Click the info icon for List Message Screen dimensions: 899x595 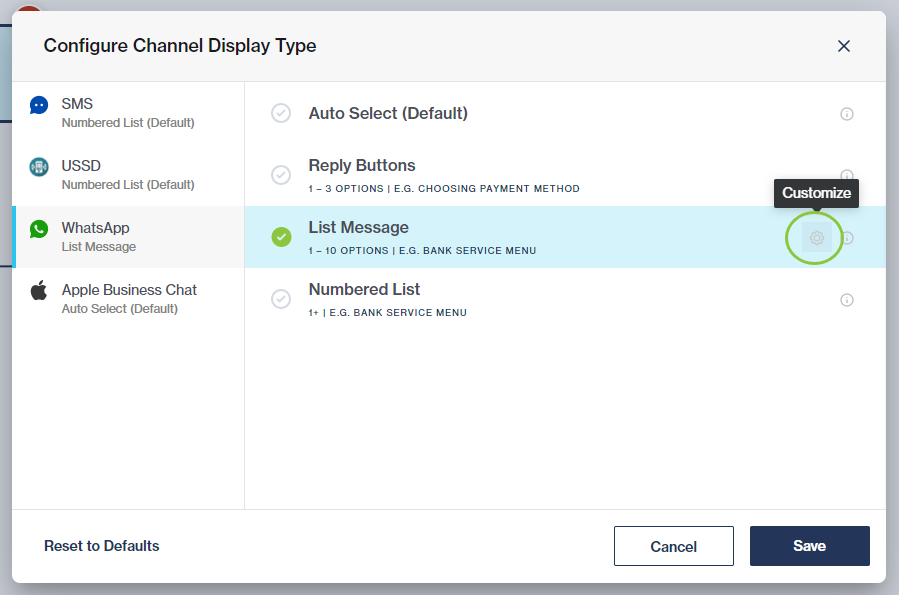click(847, 238)
